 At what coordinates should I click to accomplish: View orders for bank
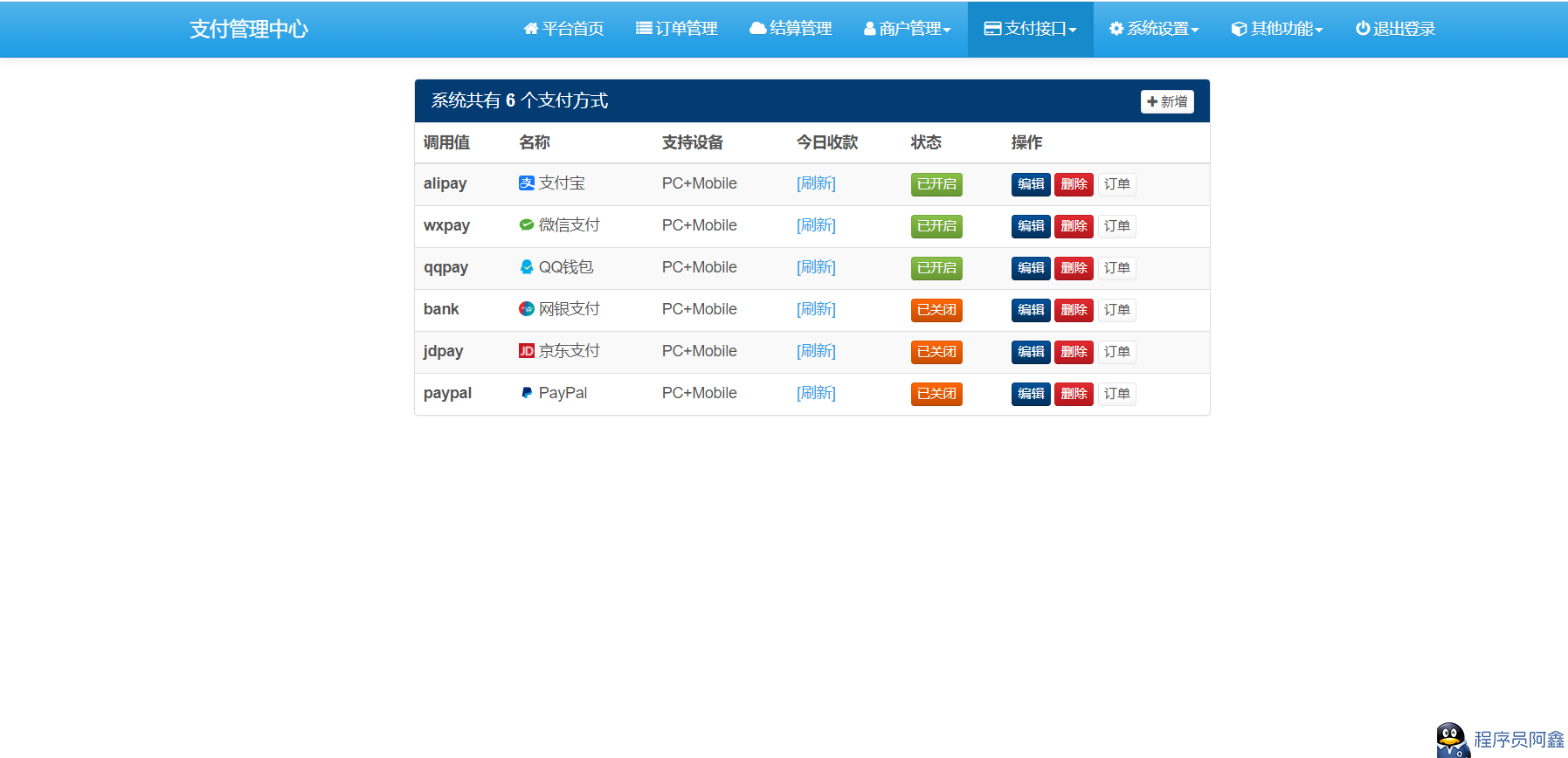point(1116,310)
